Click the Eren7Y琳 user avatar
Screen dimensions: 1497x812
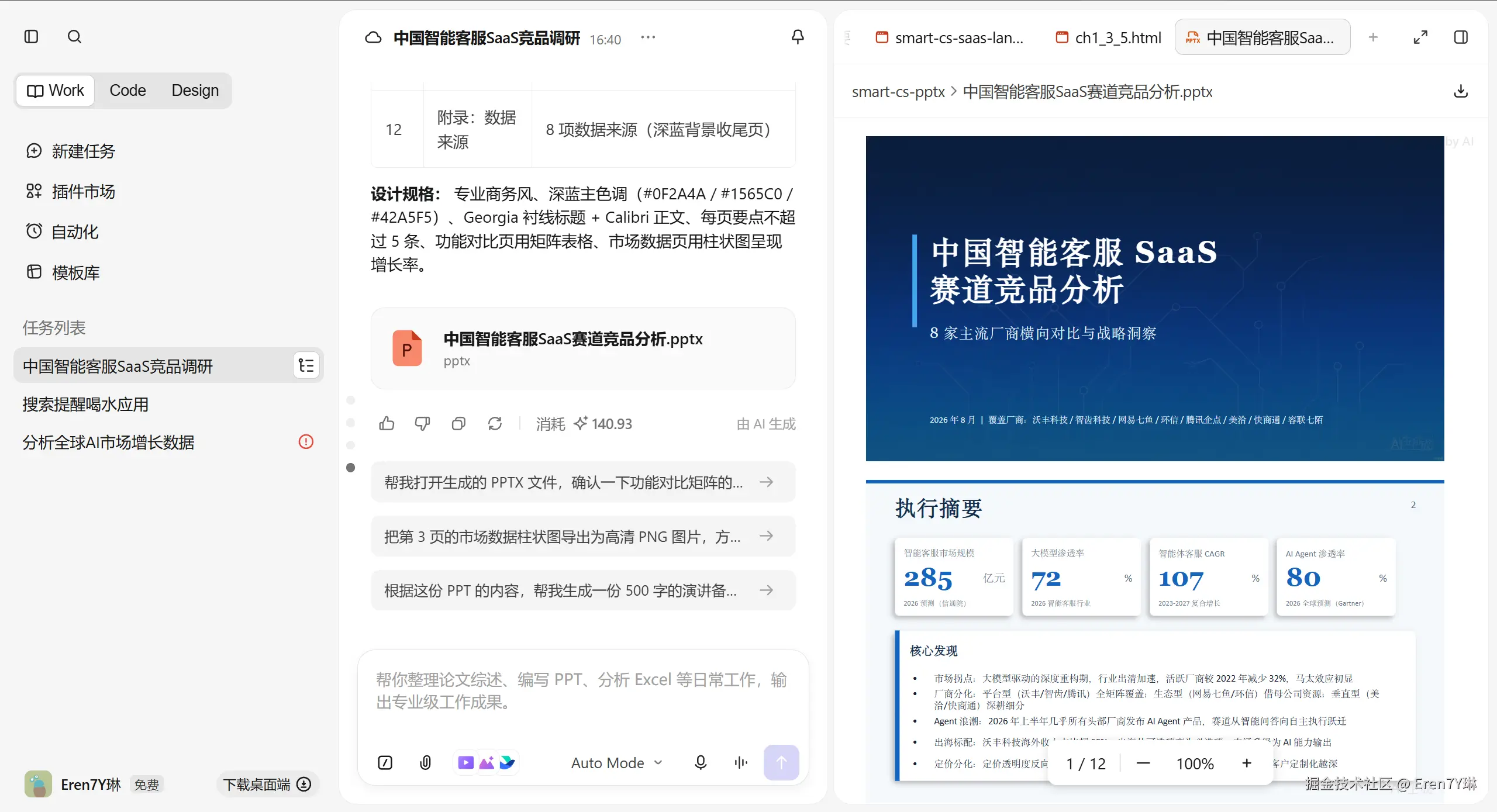pos(38,785)
